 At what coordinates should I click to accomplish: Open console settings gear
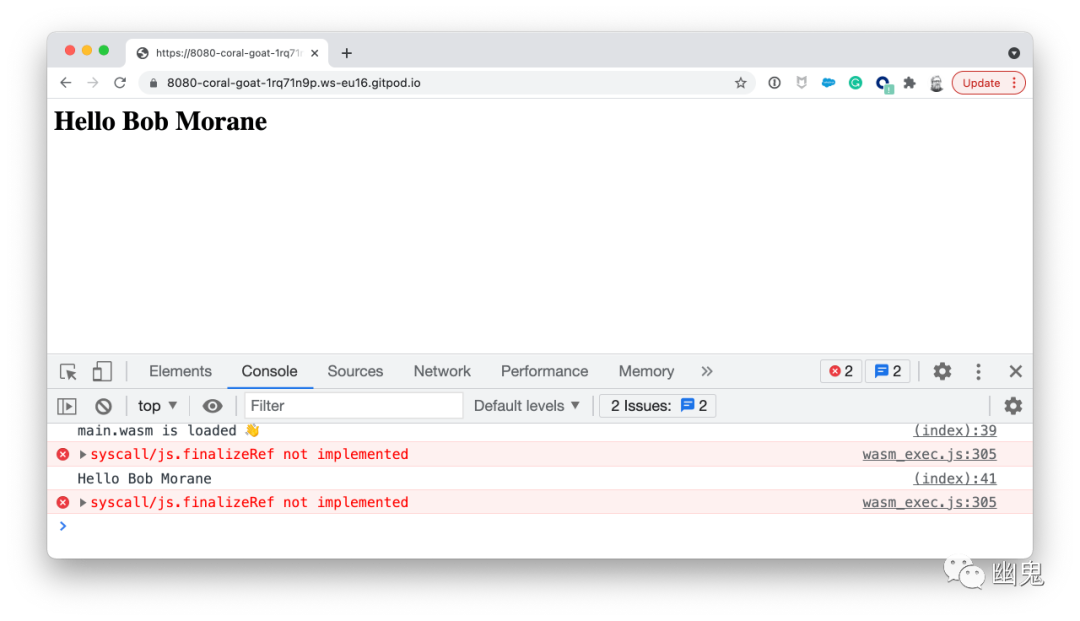[x=1012, y=406]
